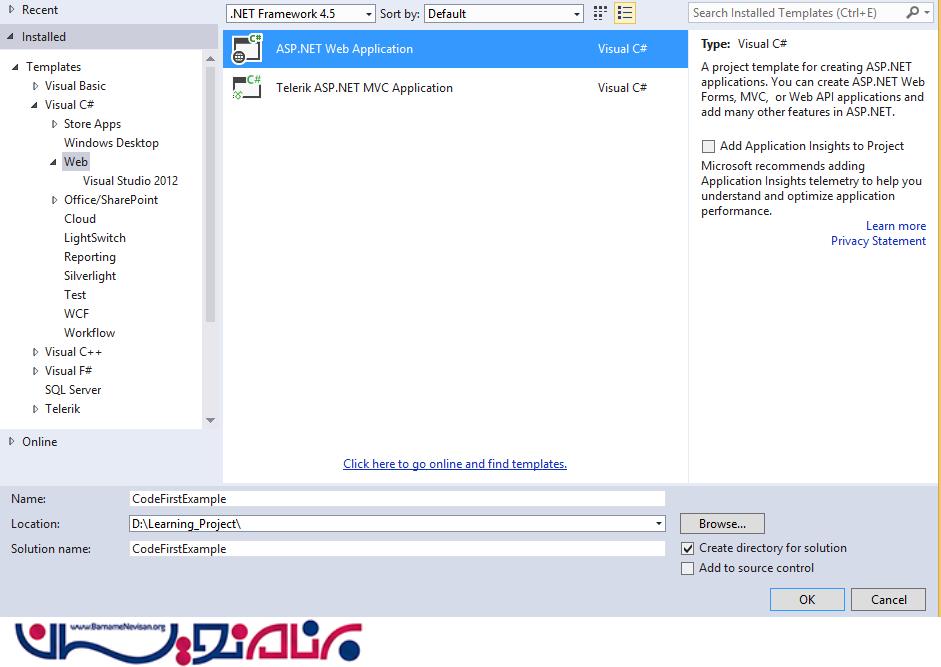941x667 pixels.
Task: Select Windows Desktop under Visual C#
Action: 111,143
